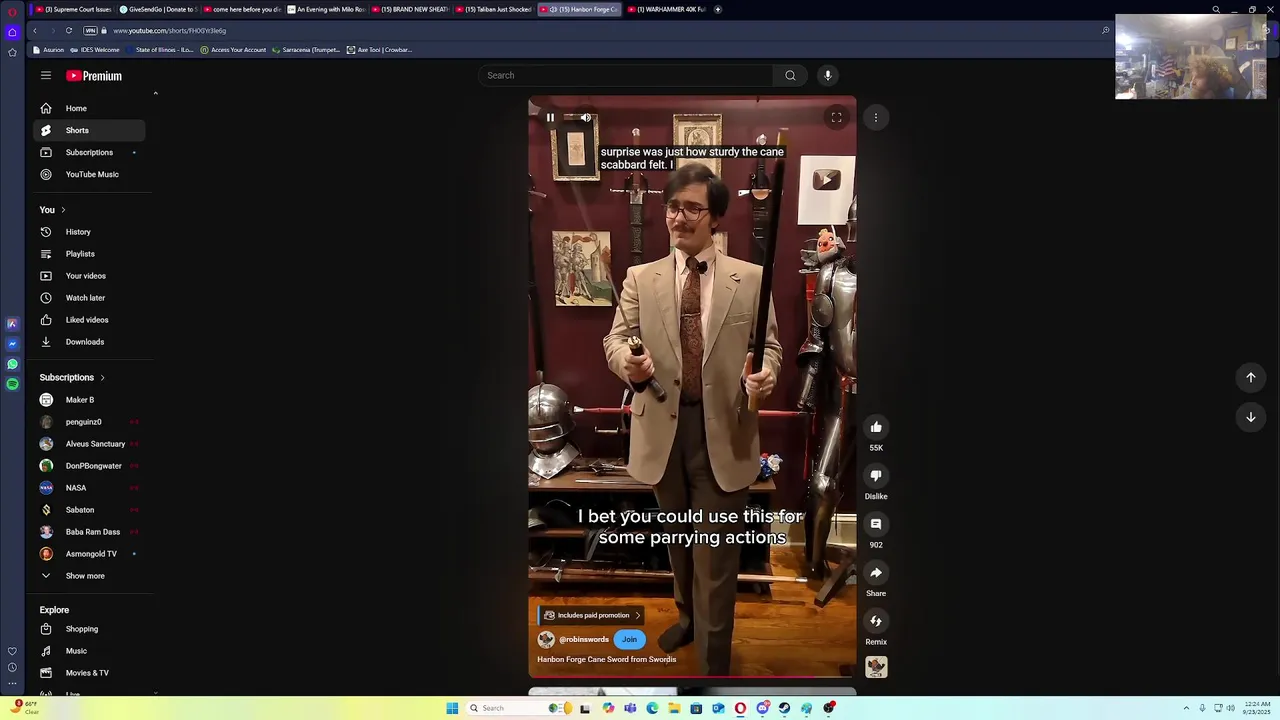Open Sabaton channel
This screenshot has width=1280, height=720.
(88, 510)
